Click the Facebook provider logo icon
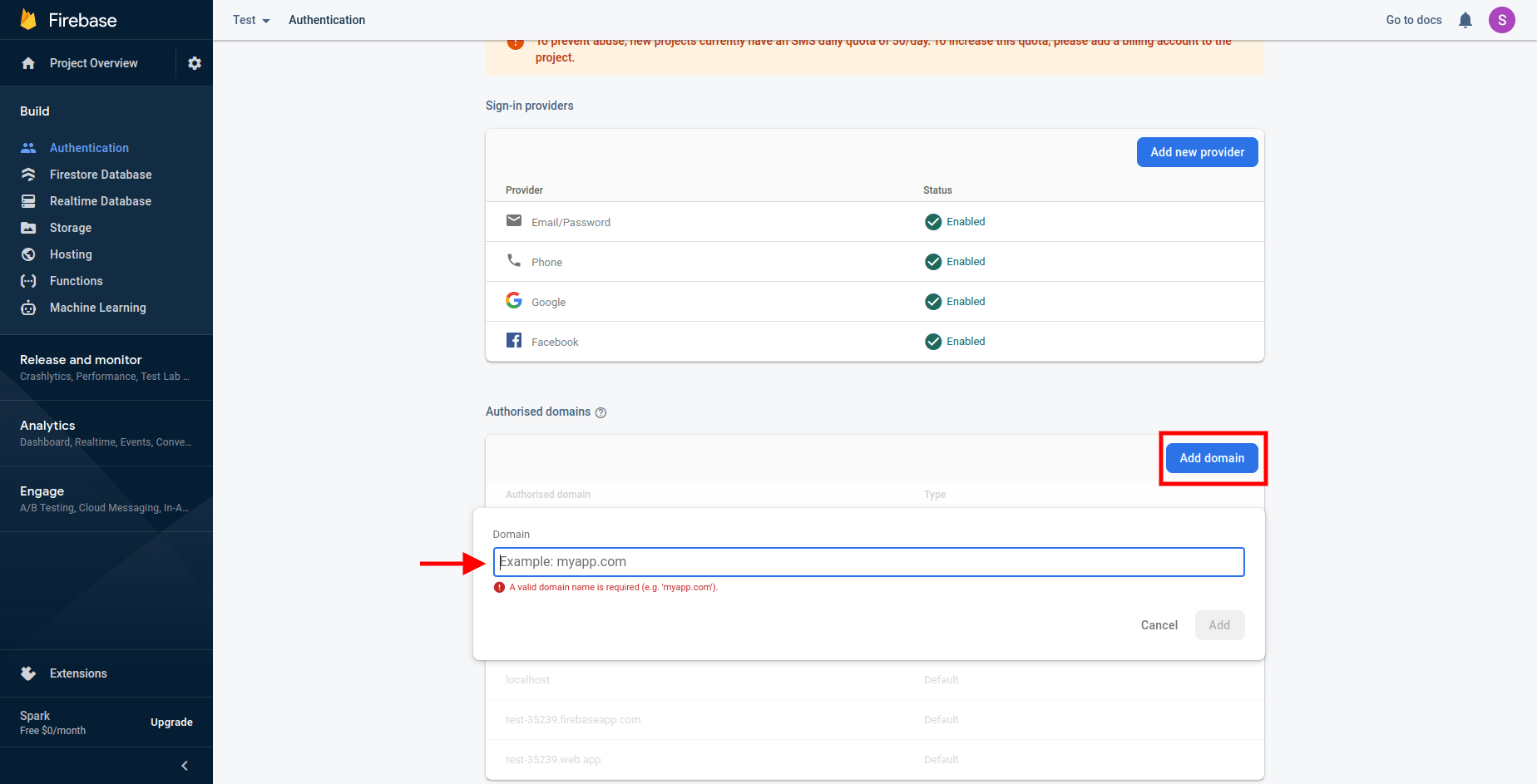Screen dimensions: 1537x784 [x=514, y=341]
